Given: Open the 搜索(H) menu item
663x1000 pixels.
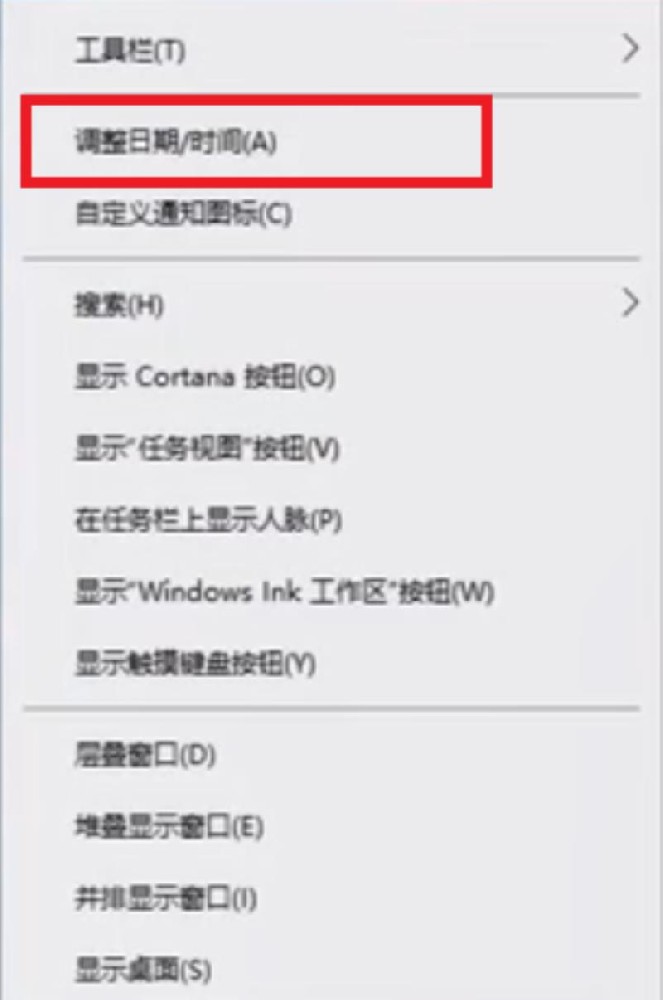Looking at the screenshot, I should point(332,305).
